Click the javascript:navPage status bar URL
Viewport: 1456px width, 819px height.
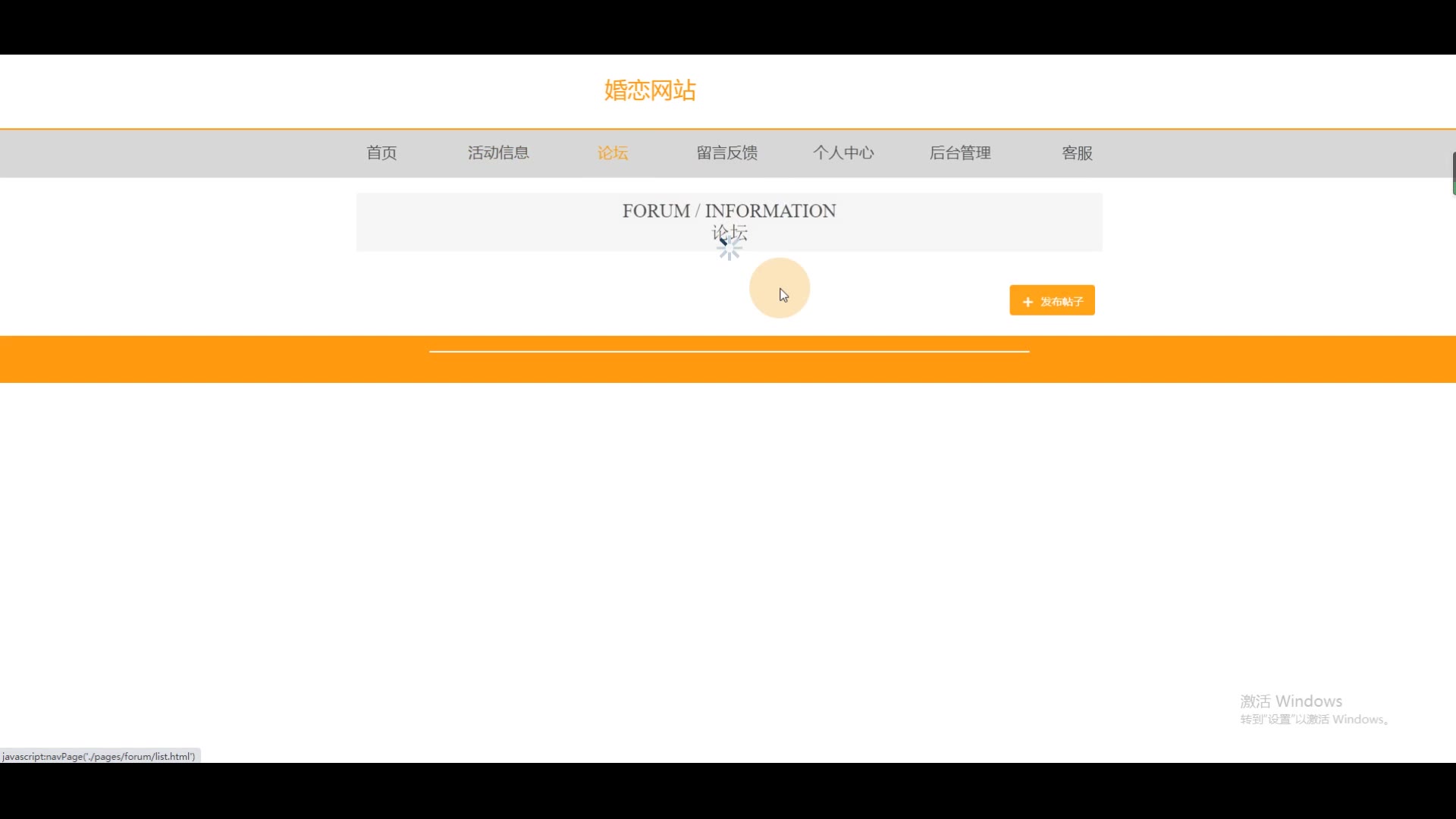(99, 756)
